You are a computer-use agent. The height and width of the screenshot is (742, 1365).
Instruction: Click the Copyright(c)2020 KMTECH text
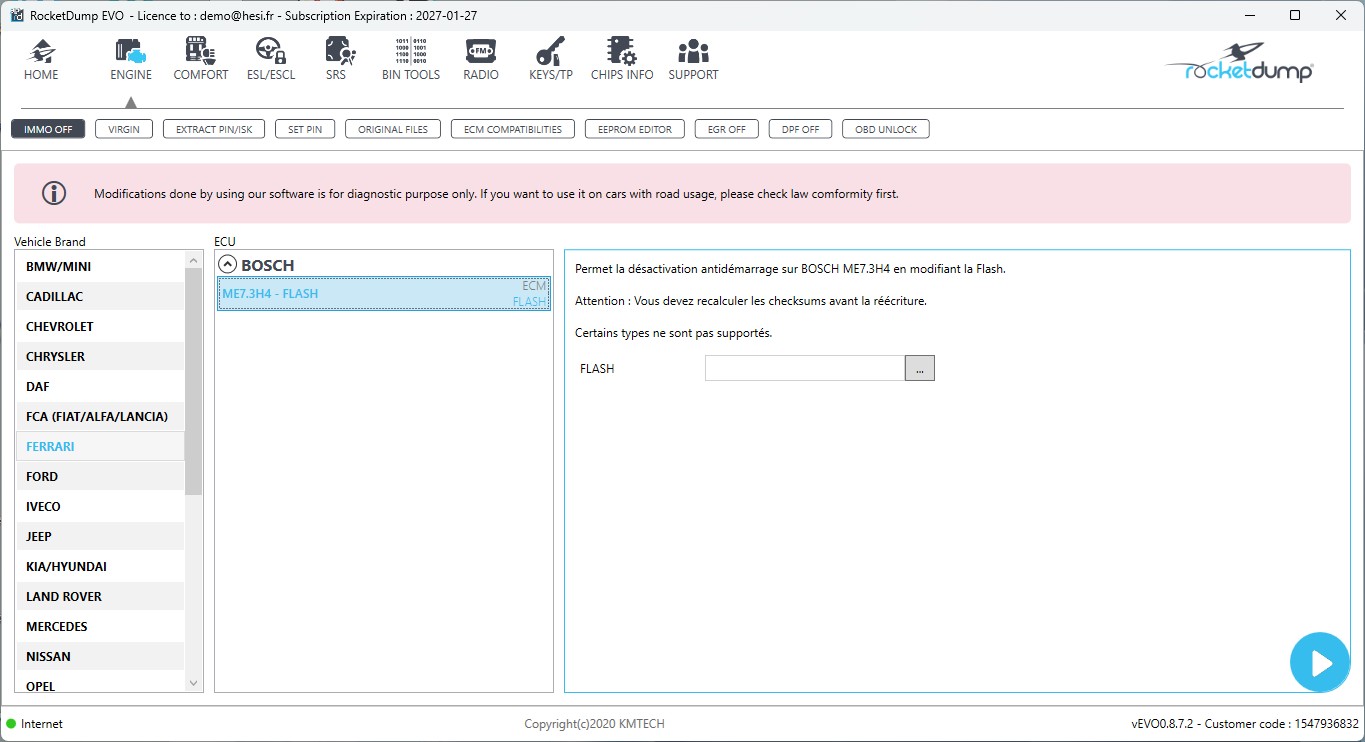coord(594,724)
